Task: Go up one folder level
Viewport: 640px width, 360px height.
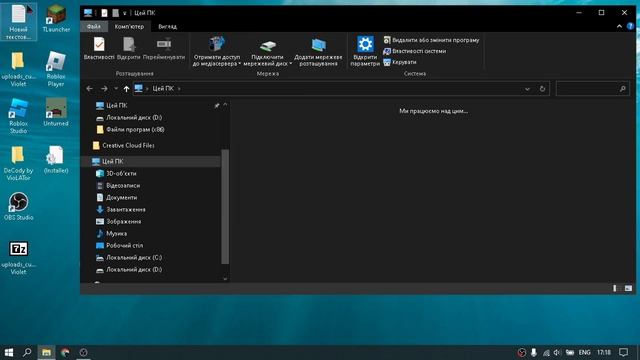Action: 126,89
